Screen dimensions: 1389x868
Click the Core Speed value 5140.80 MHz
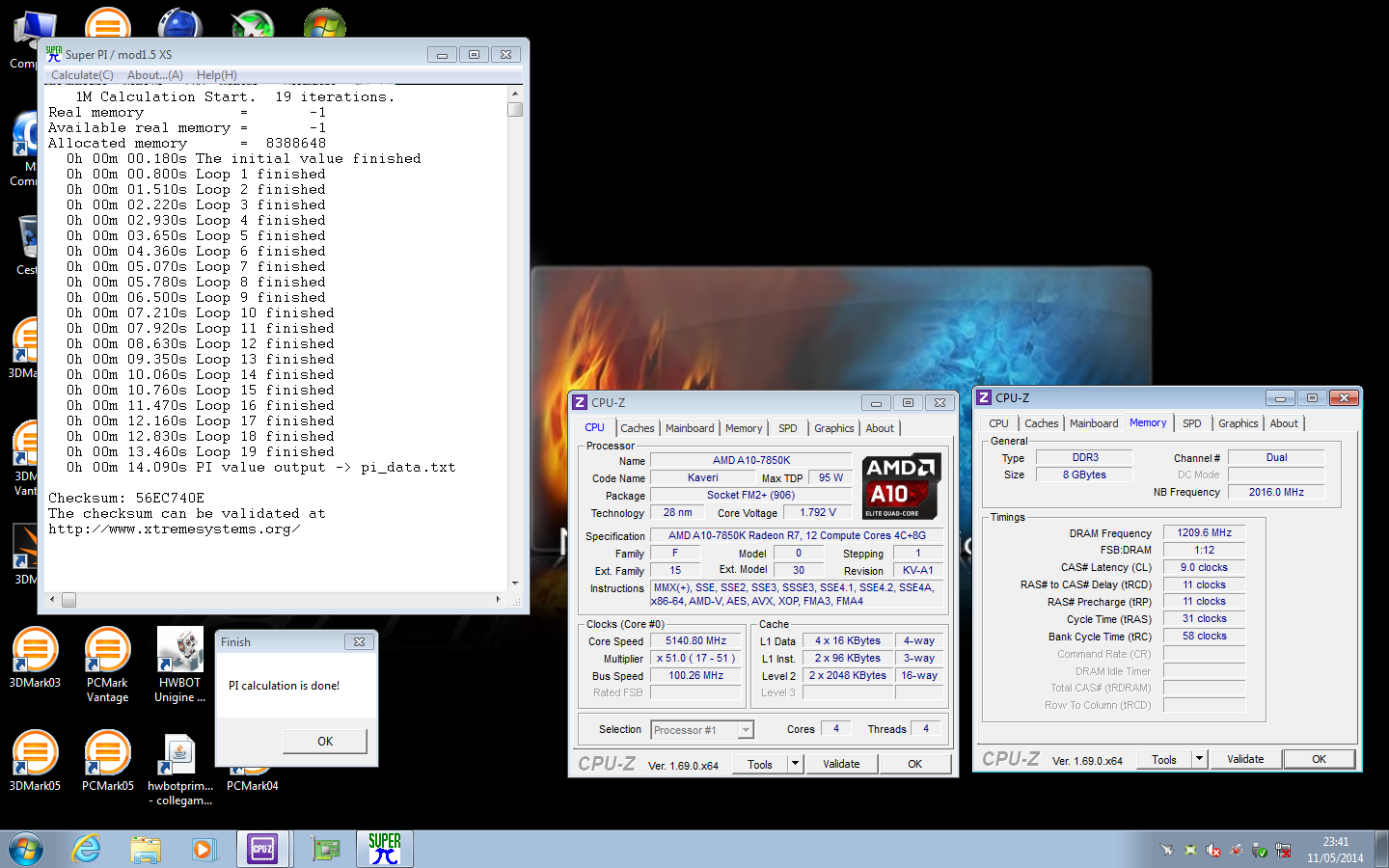[x=696, y=640]
